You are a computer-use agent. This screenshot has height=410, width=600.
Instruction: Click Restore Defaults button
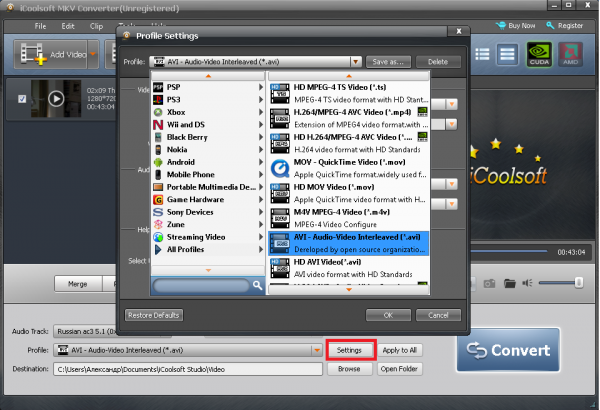(153, 315)
